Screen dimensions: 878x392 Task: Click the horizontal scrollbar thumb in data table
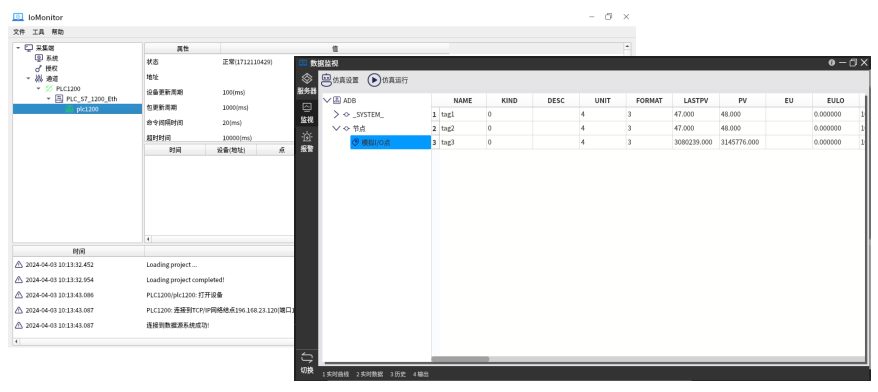click(460, 359)
